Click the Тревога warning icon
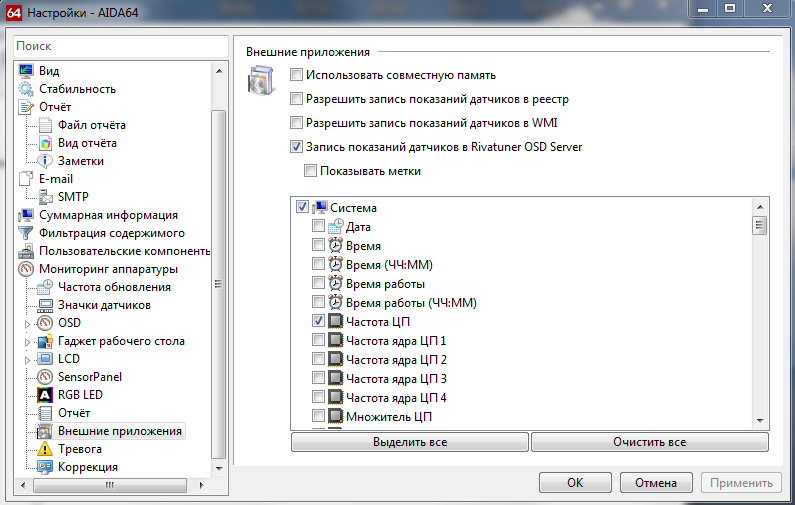This screenshot has width=795, height=505. 45,449
